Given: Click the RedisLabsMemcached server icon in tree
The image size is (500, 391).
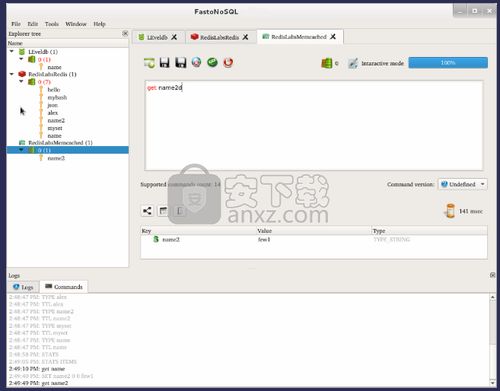Looking at the screenshot, I should [22, 143].
